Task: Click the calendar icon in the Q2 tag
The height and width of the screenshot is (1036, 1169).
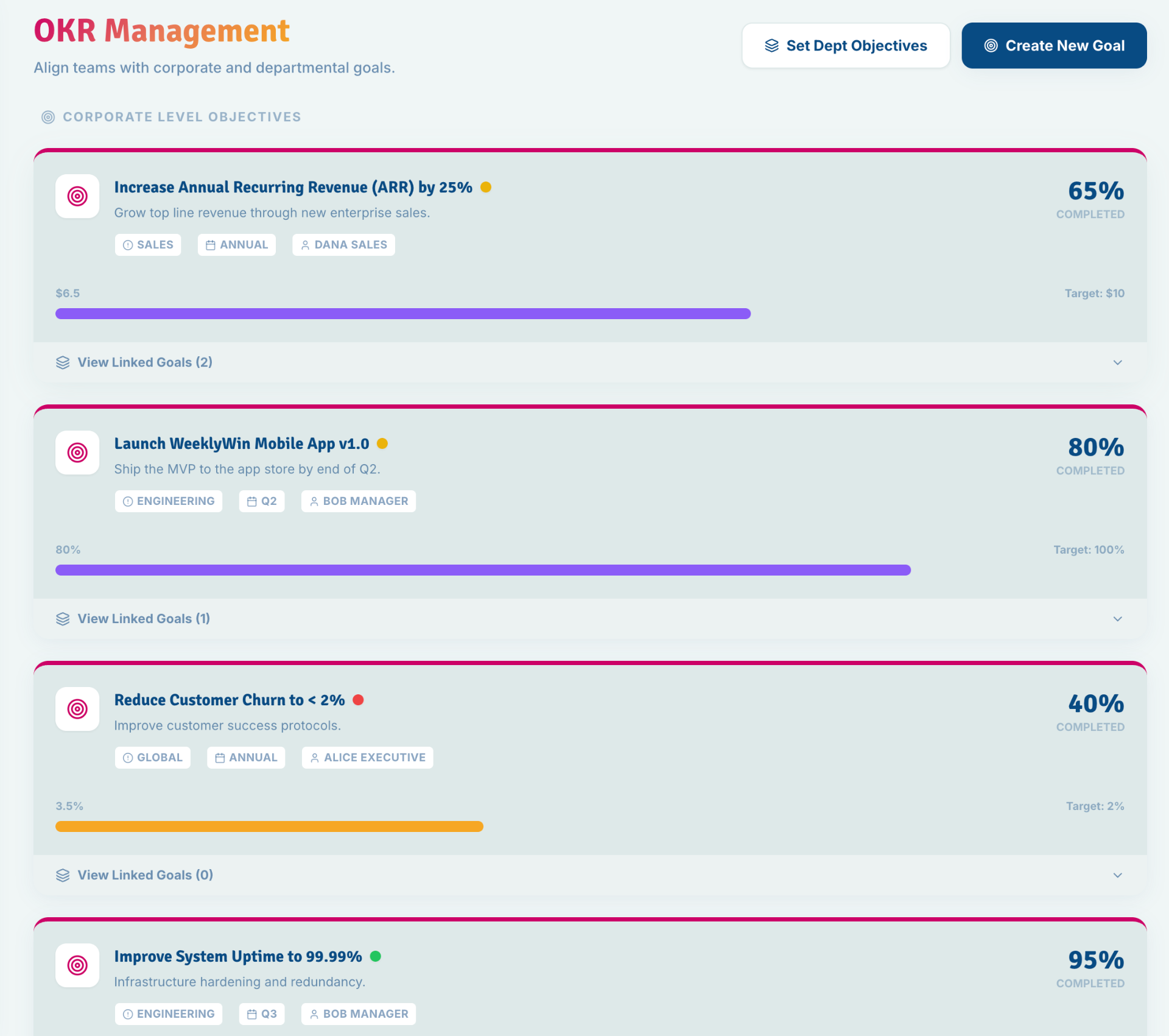Action: point(252,501)
